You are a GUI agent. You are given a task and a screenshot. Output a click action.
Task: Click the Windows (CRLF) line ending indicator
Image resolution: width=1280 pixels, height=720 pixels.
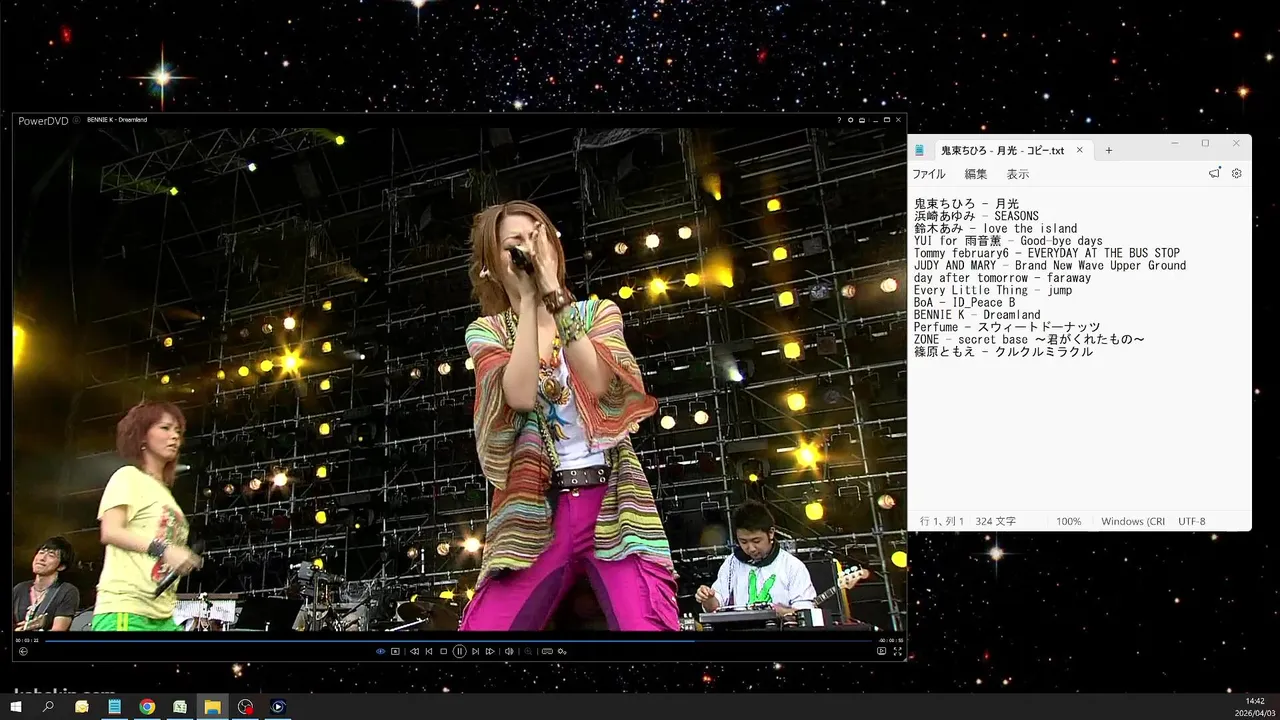(x=1133, y=522)
